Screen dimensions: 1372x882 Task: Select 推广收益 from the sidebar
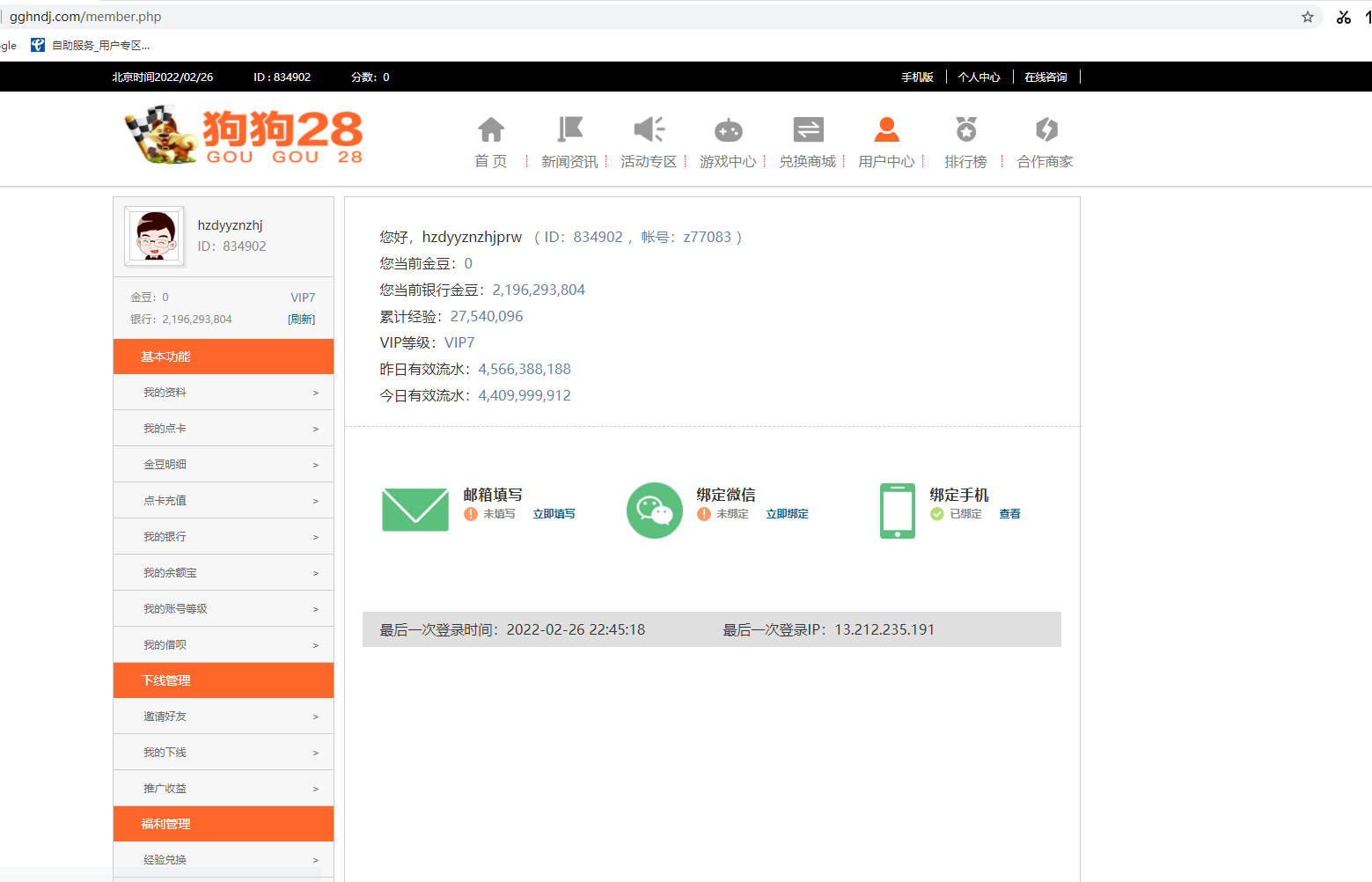224,789
